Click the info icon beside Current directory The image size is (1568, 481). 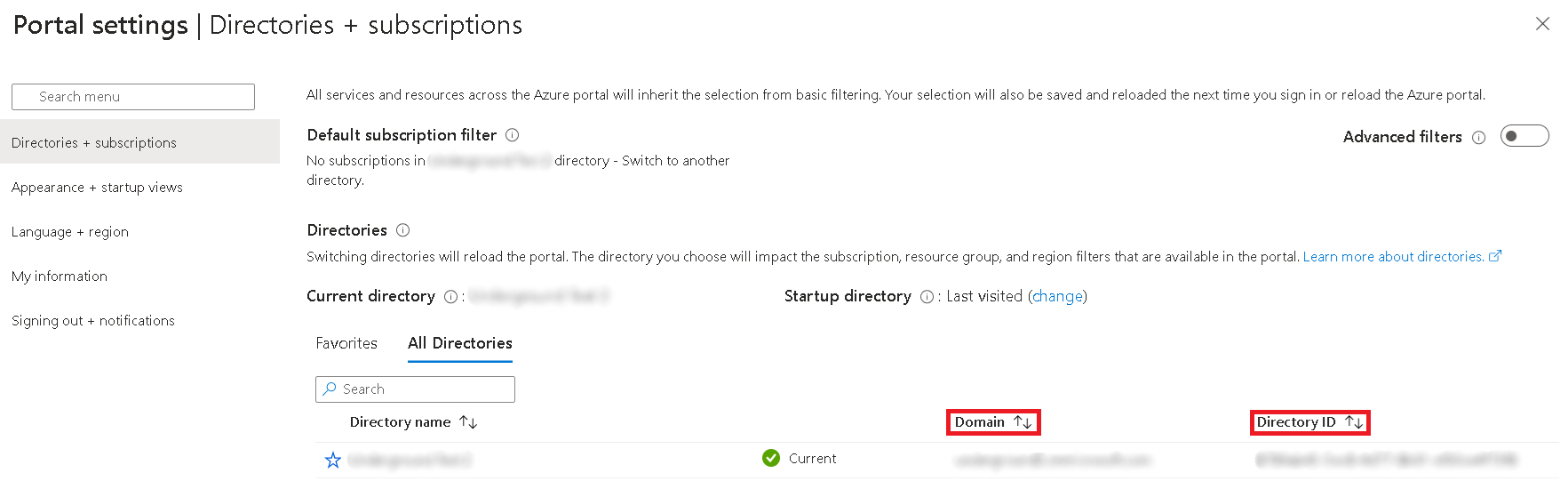(450, 297)
